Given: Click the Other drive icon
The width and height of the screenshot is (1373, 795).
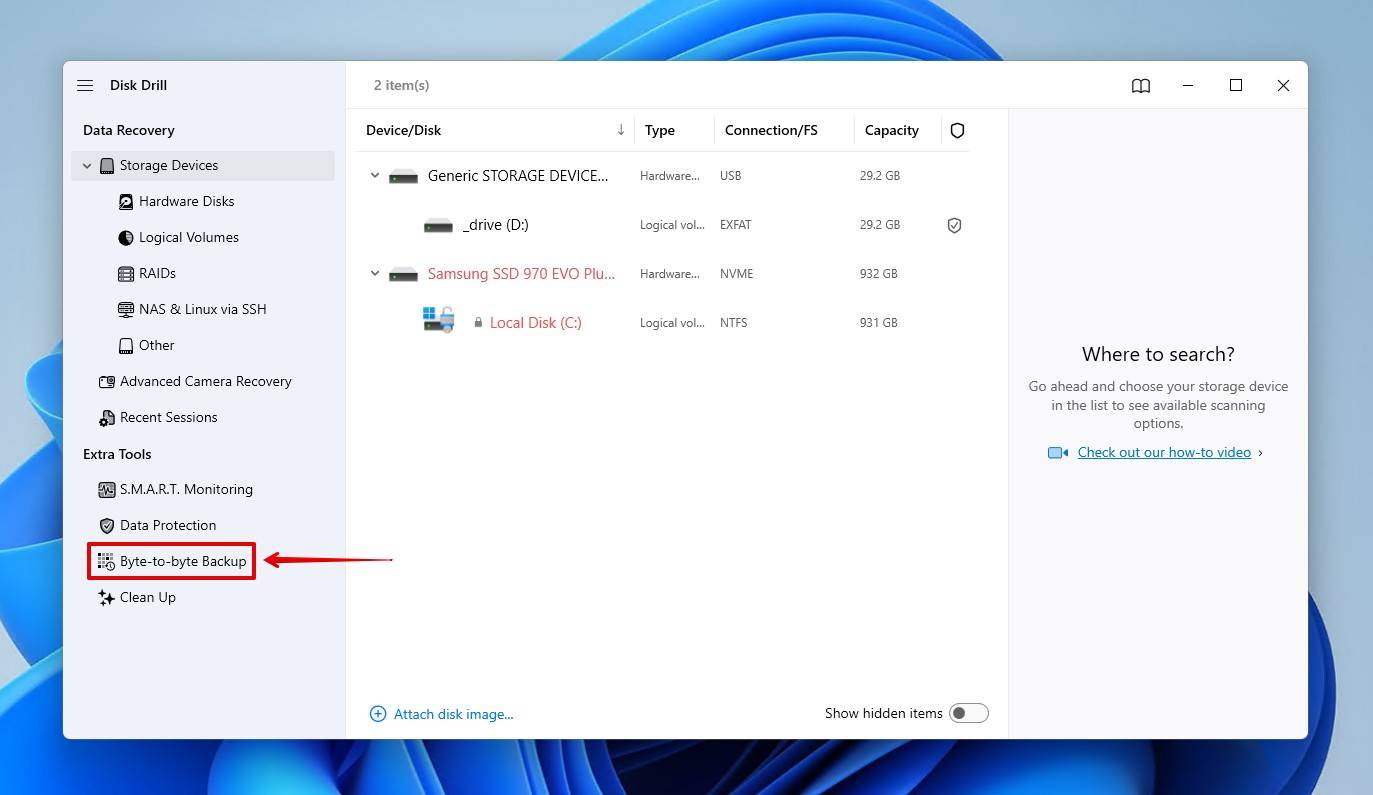Looking at the screenshot, I should tap(126, 346).
